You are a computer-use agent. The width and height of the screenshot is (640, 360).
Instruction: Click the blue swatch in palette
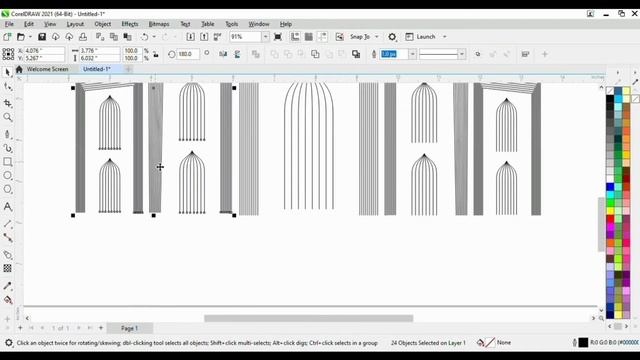610,187
